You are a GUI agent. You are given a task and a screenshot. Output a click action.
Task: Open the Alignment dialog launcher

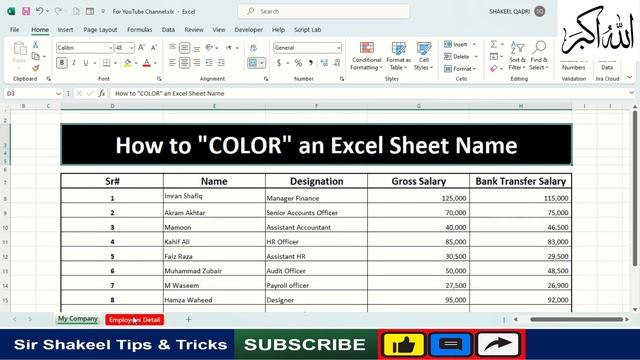pyautogui.click(x=266, y=79)
